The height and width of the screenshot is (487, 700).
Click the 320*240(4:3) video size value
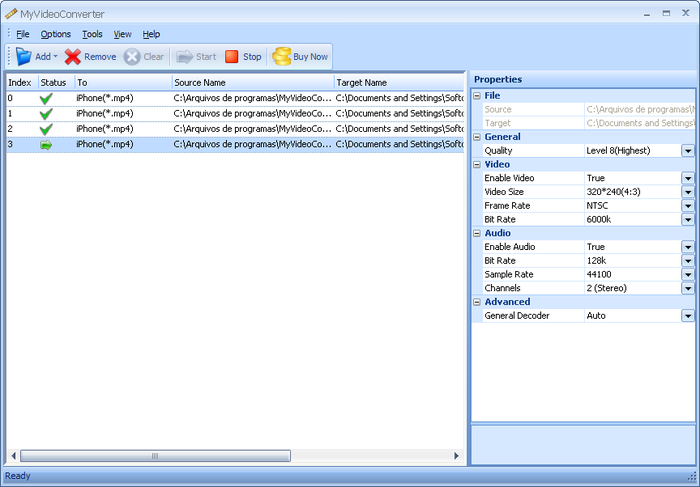tap(613, 192)
